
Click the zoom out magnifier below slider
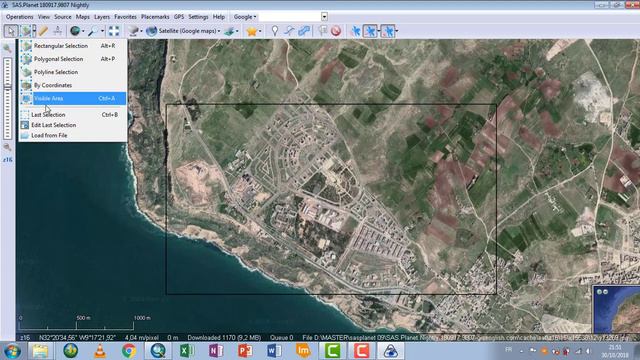7,147
